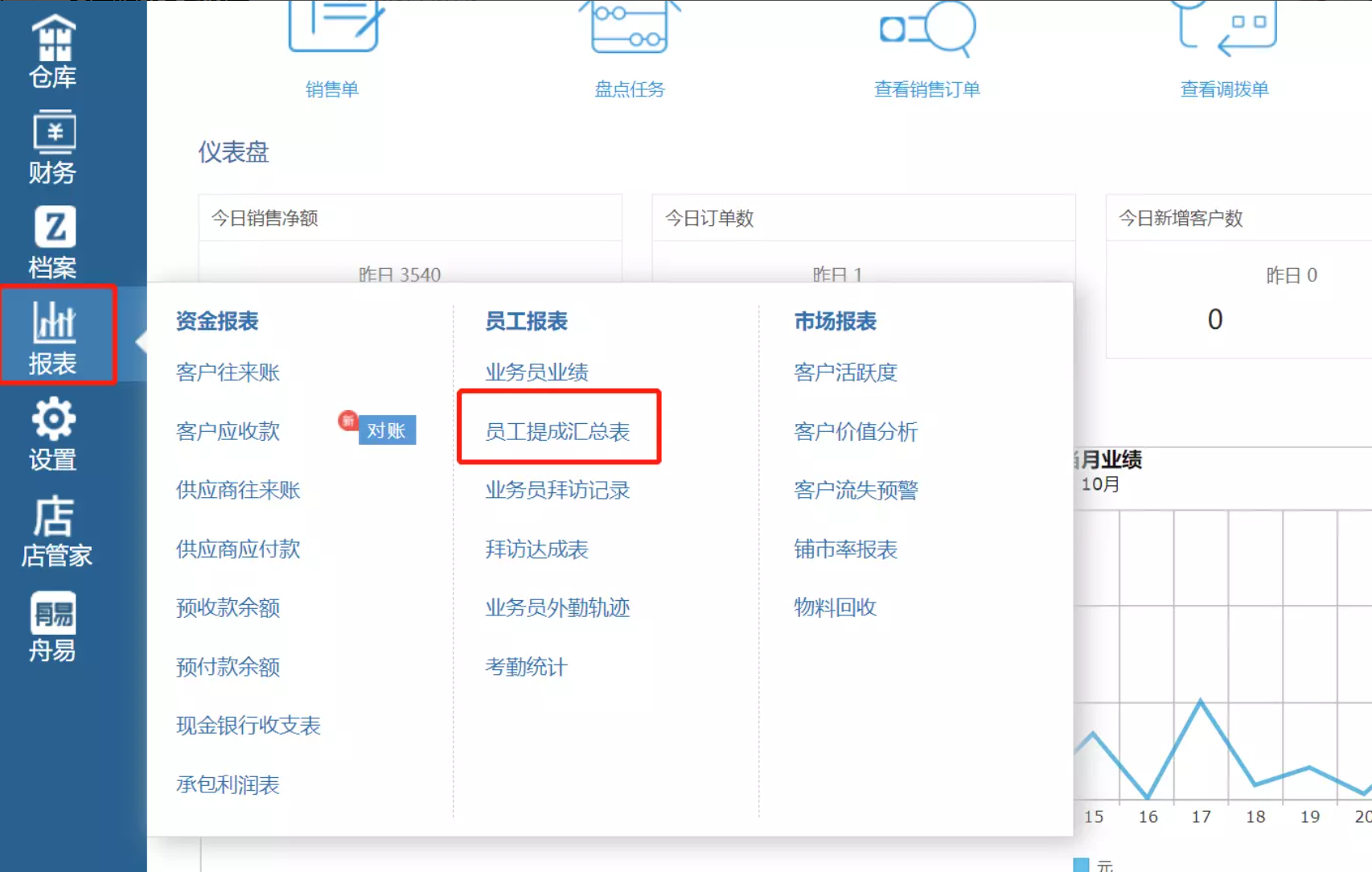Screen dimensions: 1372x872
Task: Open the 档案 archive sidebar icon
Action: pos(53,242)
